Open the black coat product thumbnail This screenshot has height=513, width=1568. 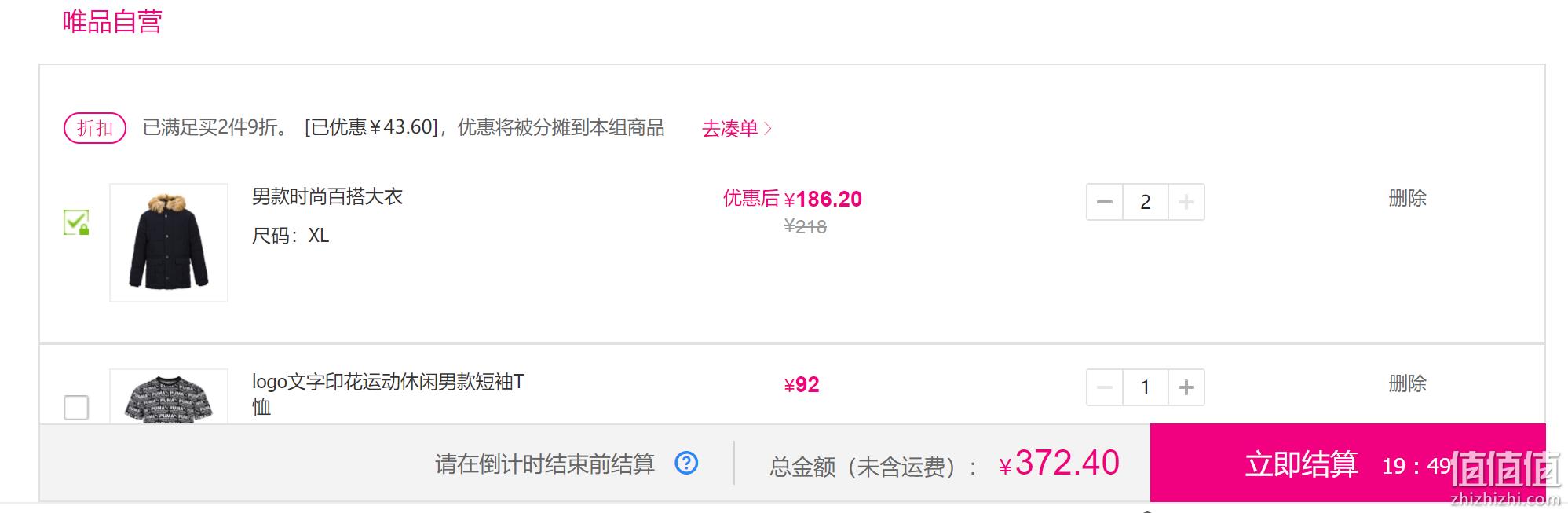coord(169,243)
